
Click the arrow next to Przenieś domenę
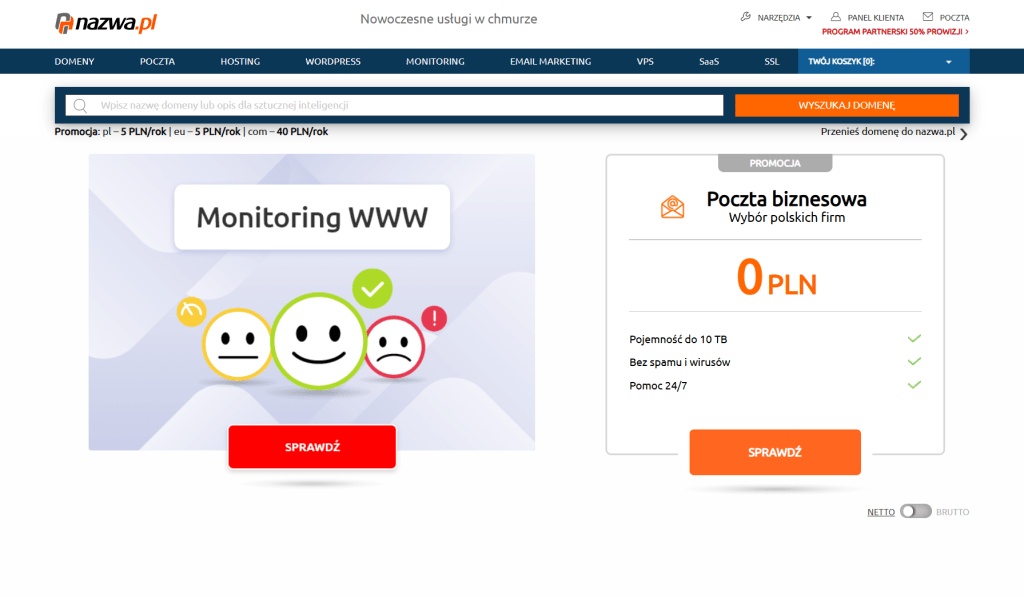[964, 134]
